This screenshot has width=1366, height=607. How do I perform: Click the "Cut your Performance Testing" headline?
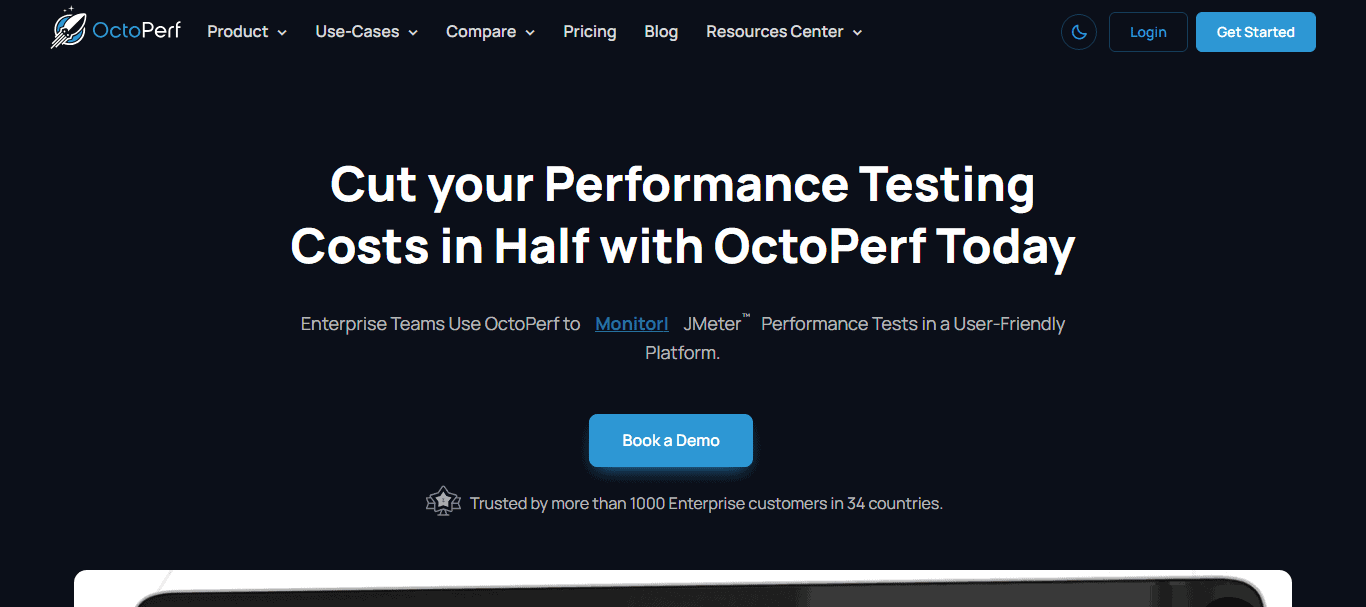(682, 185)
